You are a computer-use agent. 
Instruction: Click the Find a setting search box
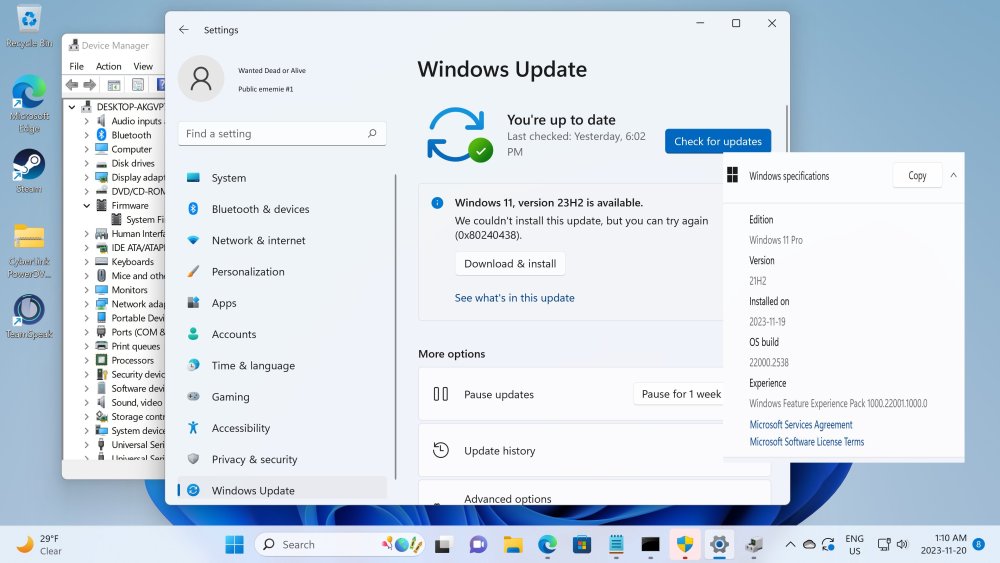281,134
